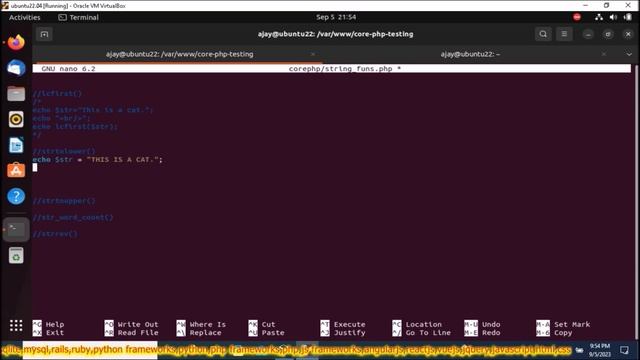The height and width of the screenshot is (360, 640).
Task: Click the Set Mark shortcut label
Action: [x=572, y=324]
